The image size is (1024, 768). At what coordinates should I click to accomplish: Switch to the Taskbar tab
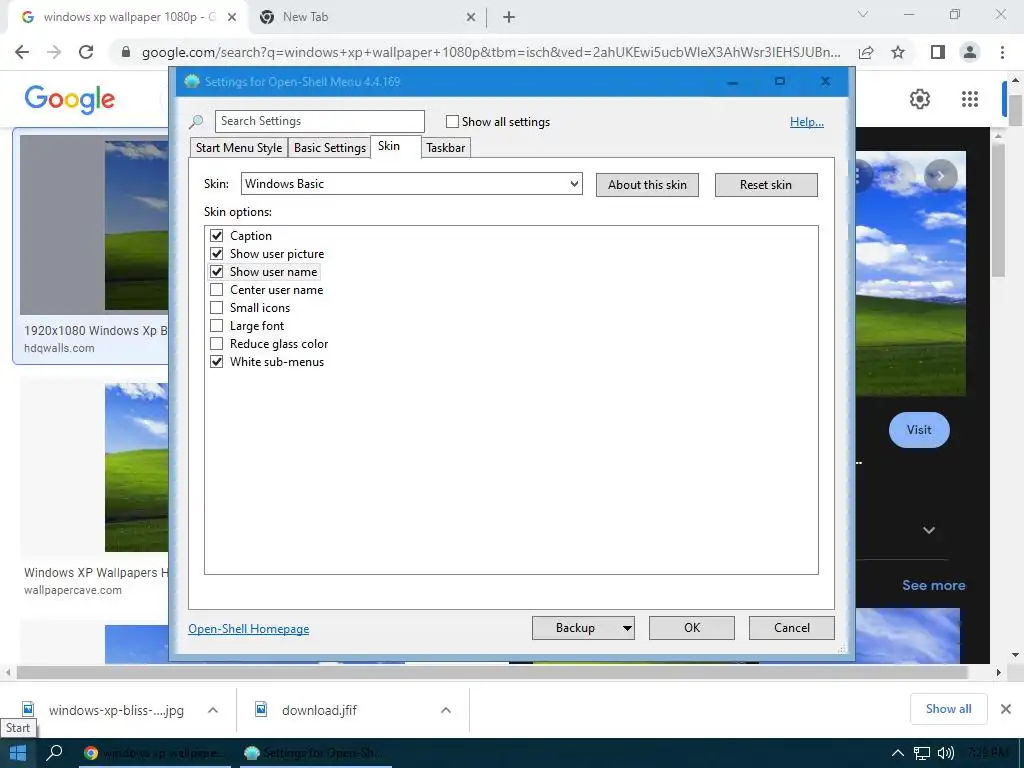point(445,148)
